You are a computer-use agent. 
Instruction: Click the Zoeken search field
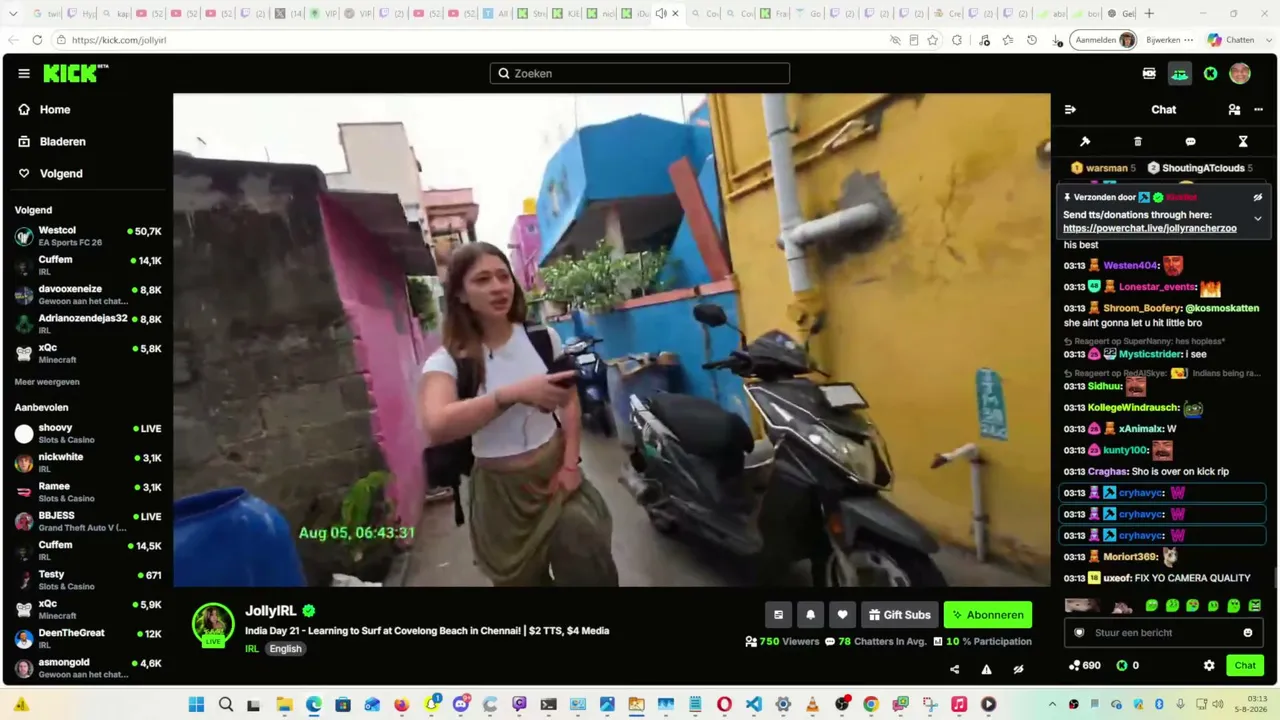640,73
